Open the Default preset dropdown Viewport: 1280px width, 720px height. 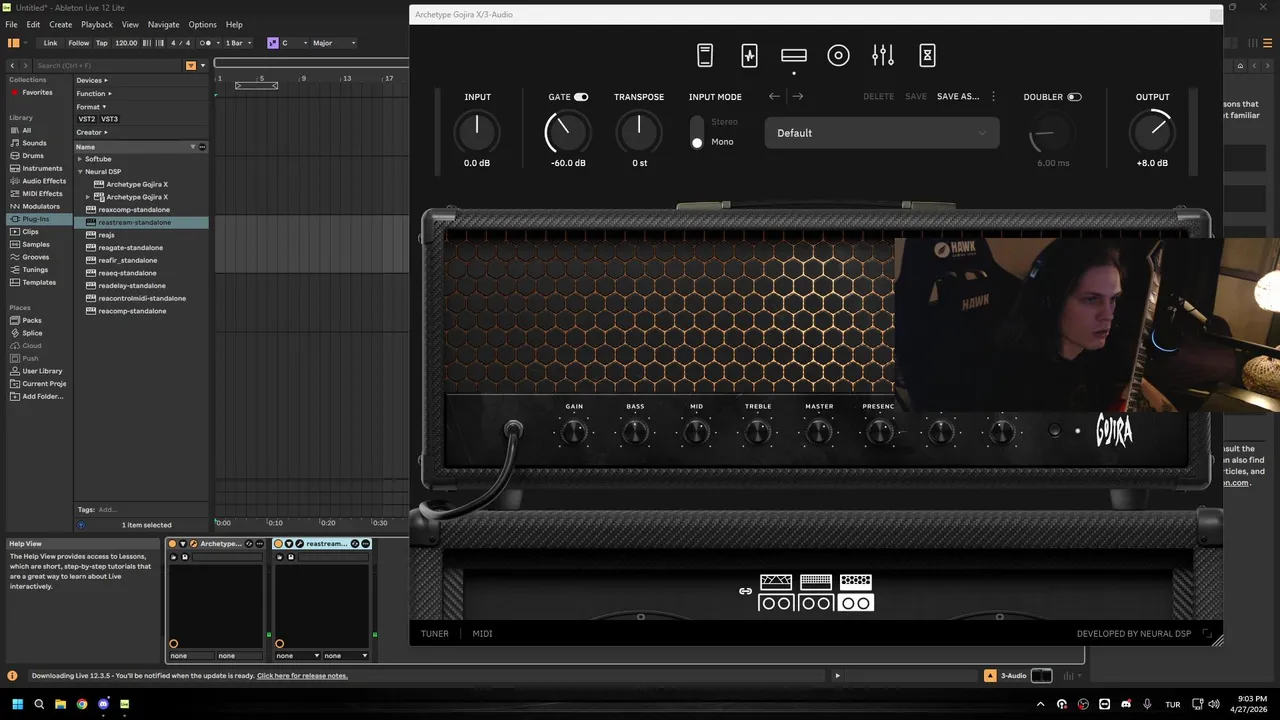click(x=882, y=133)
